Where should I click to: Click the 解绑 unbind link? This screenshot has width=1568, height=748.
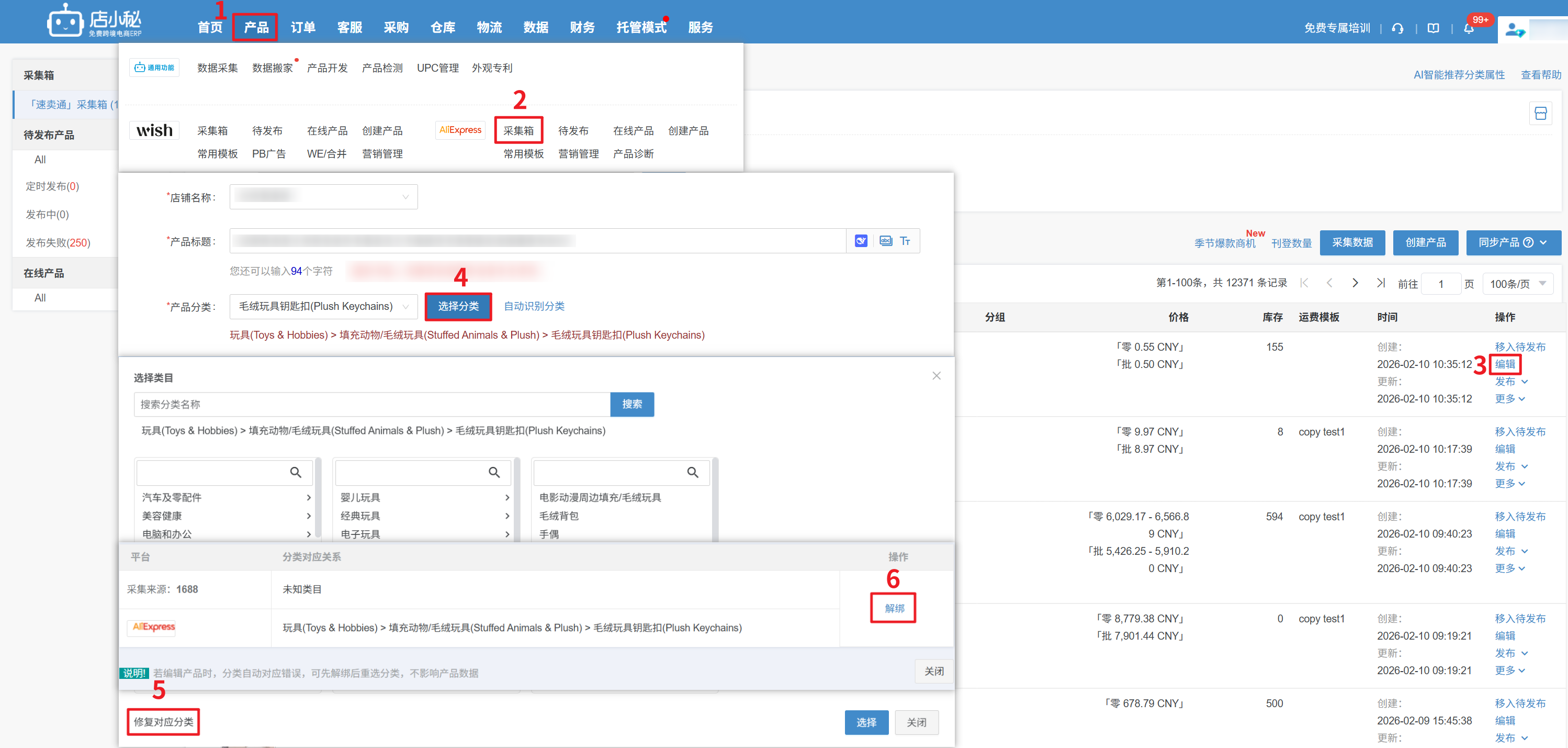pyautogui.click(x=894, y=608)
